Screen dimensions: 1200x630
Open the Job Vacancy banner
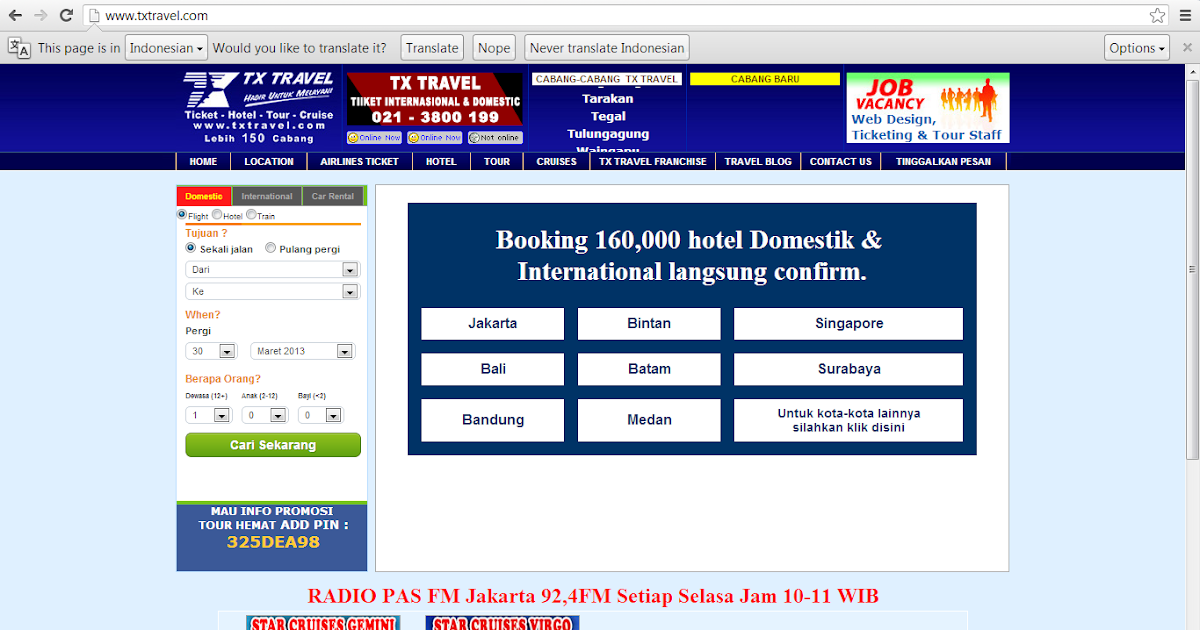(928, 108)
